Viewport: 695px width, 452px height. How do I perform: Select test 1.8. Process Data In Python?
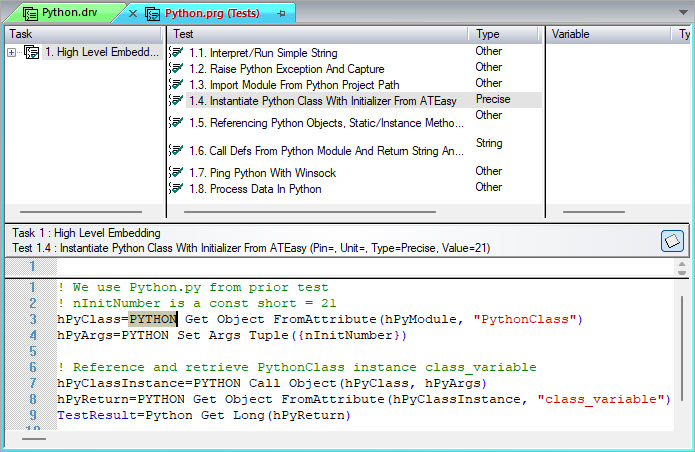click(x=255, y=189)
